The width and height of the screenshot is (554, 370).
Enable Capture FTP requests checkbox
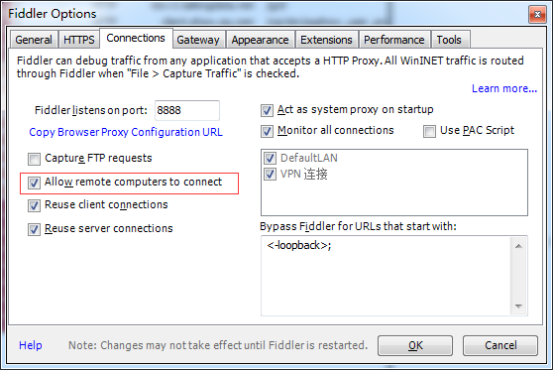coord(34,159)
